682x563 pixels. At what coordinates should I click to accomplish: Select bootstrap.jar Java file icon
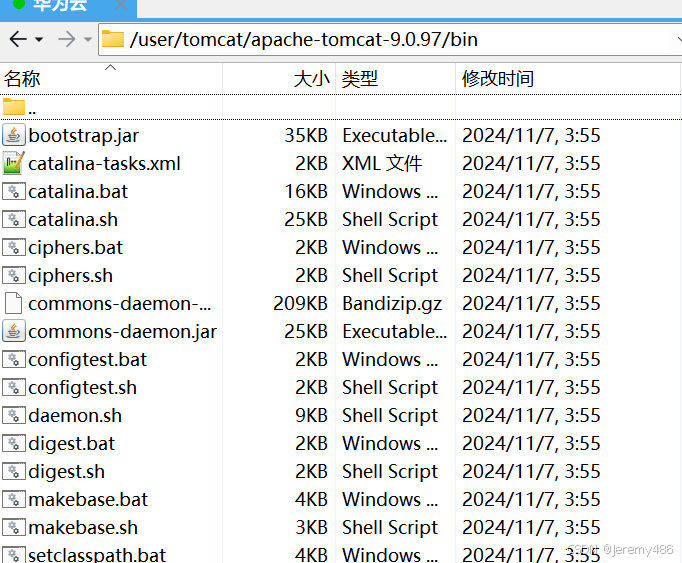(x=13, y=135)
